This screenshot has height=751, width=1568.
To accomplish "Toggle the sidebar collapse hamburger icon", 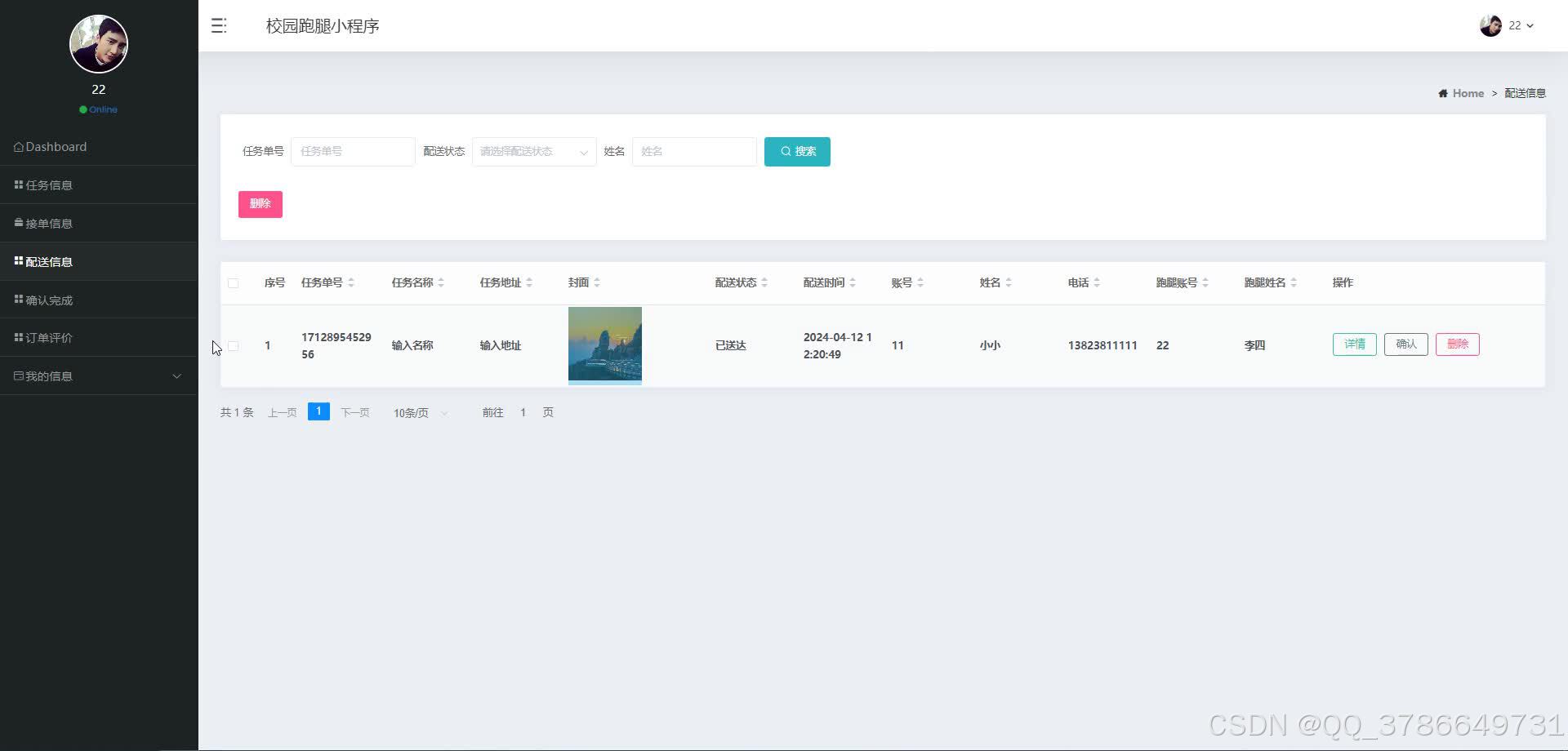I will coord(218,26).
